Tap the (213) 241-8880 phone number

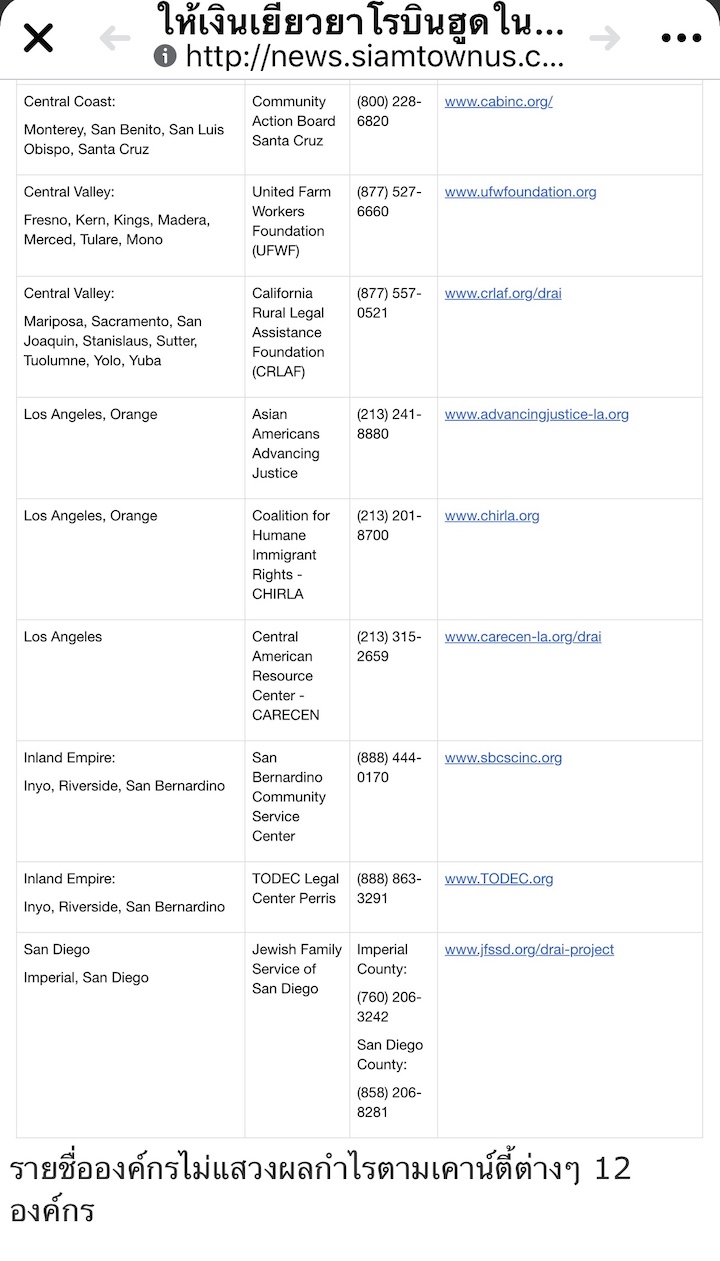click(x=390, y=424)
